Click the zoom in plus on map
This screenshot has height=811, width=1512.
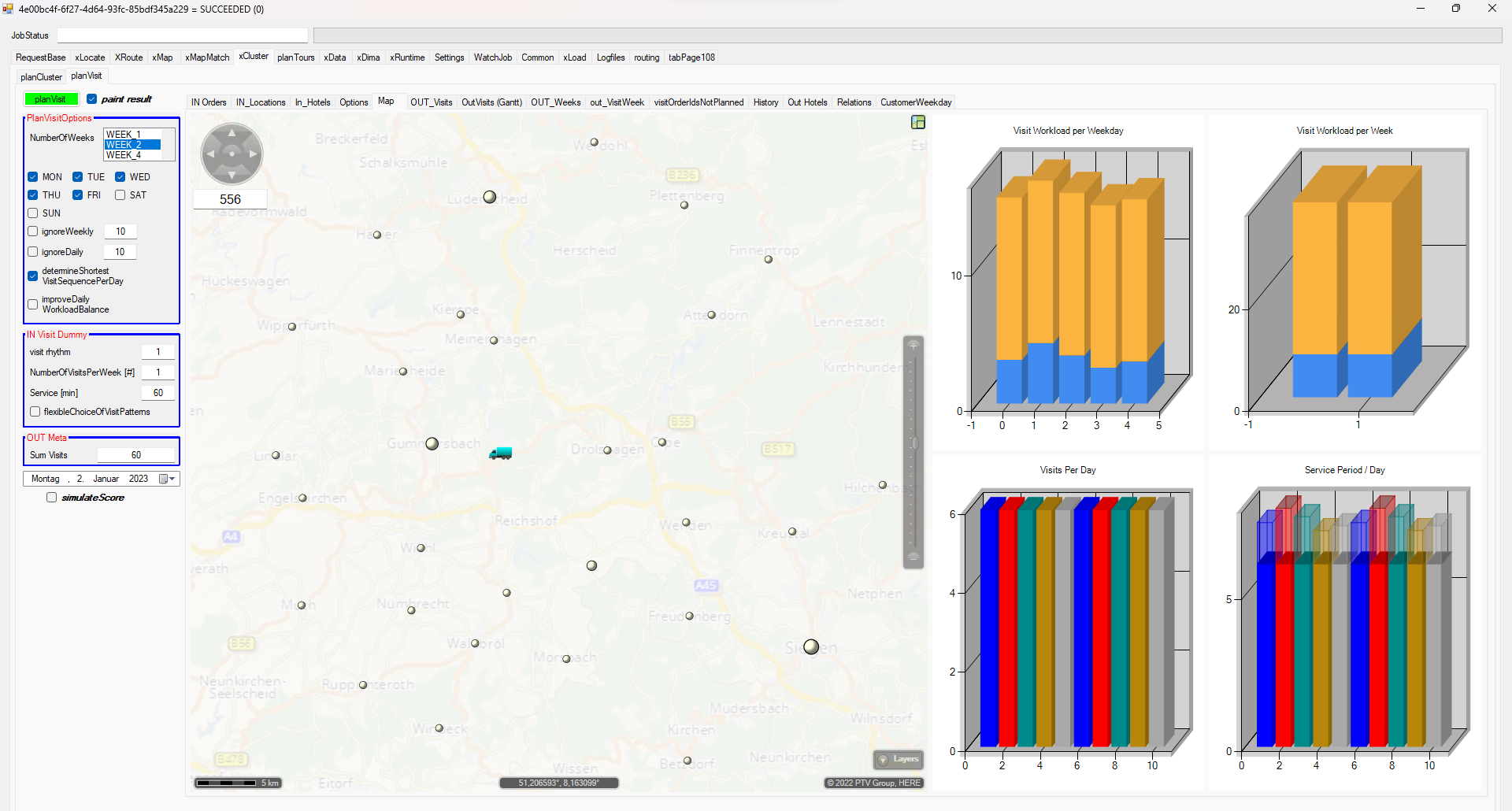(x=913, y=345)
